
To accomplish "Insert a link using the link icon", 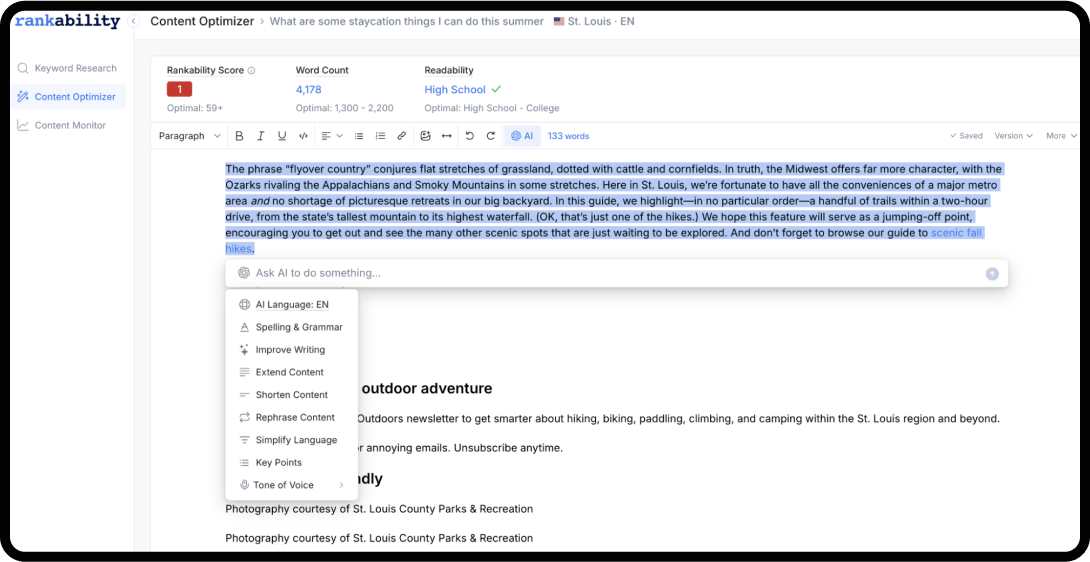I will click(402, 136).
